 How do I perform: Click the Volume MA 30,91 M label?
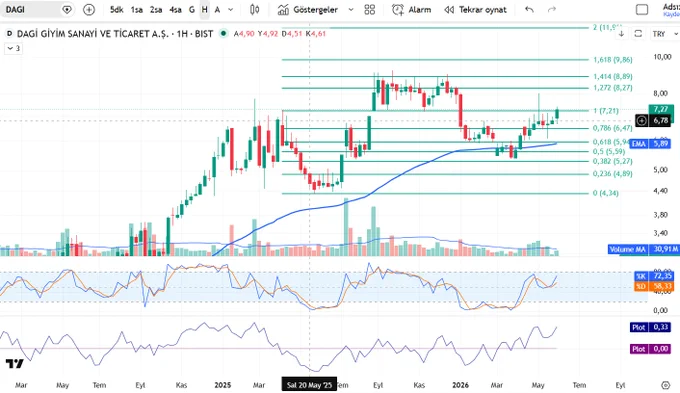pos(643,249)
